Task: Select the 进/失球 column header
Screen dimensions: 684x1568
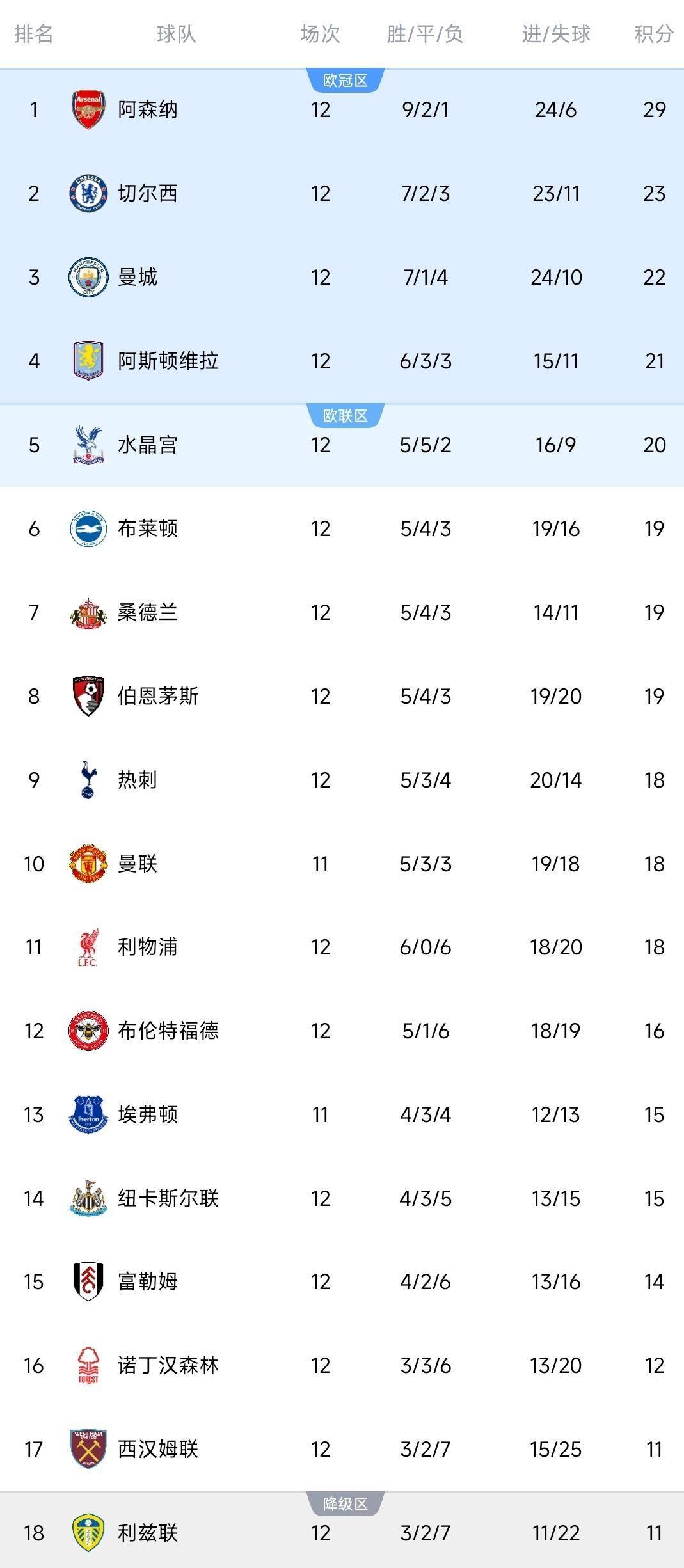Action: click(x=556, y=34)
